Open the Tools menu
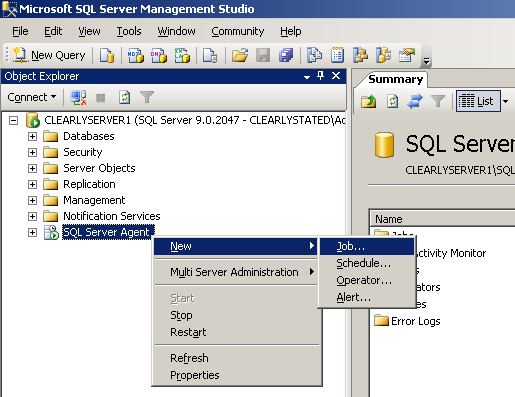Image resolution: width=515 pixels, height=397 pixels. (x=129, y=31)
